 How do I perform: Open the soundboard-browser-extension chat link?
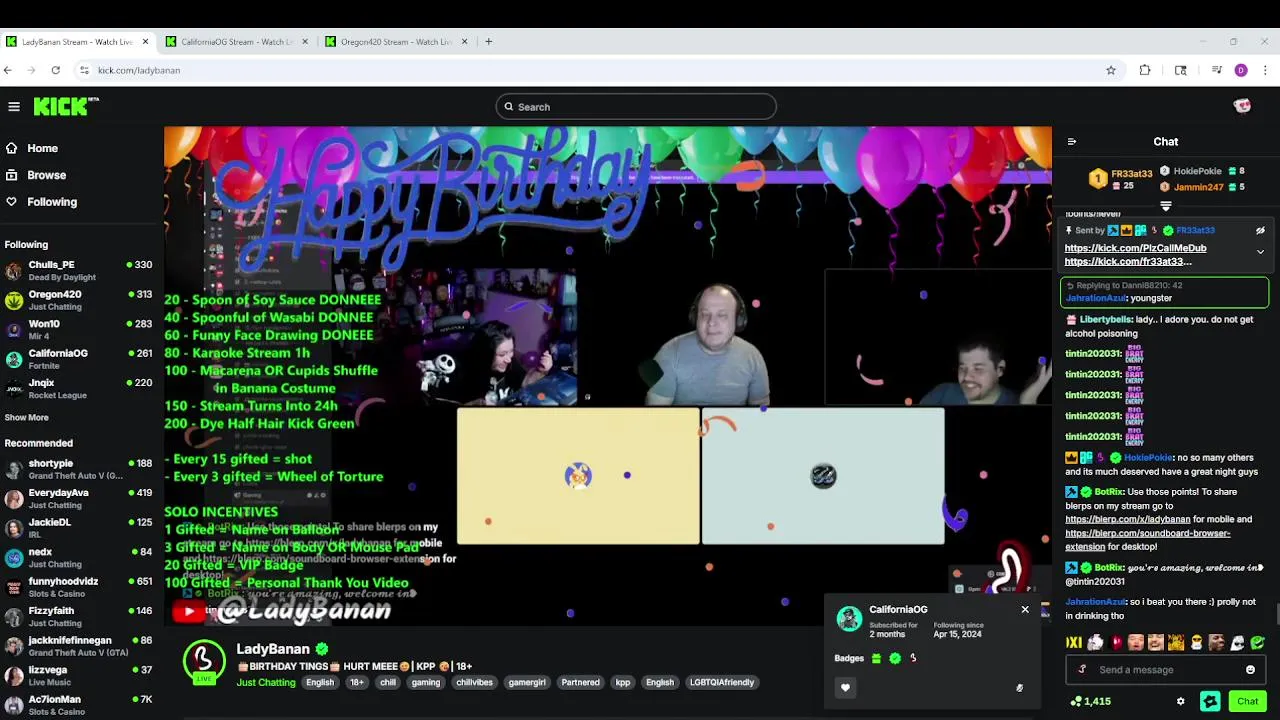click(1147, 540)
